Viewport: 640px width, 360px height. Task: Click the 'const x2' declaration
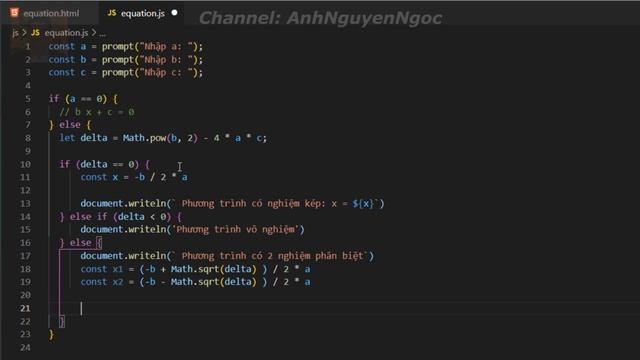[102, 282]
